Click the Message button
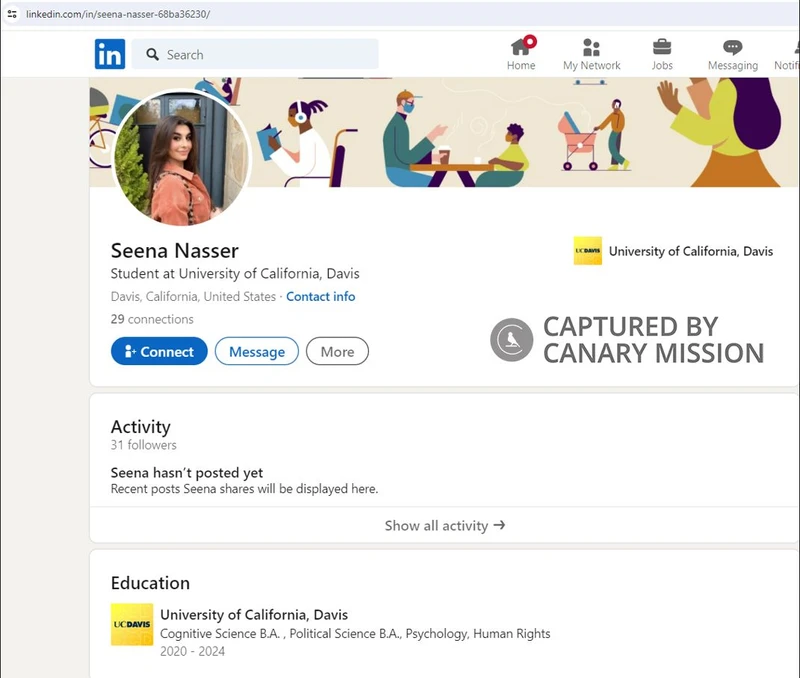800x678 pixels. click(x=257, y=351)
